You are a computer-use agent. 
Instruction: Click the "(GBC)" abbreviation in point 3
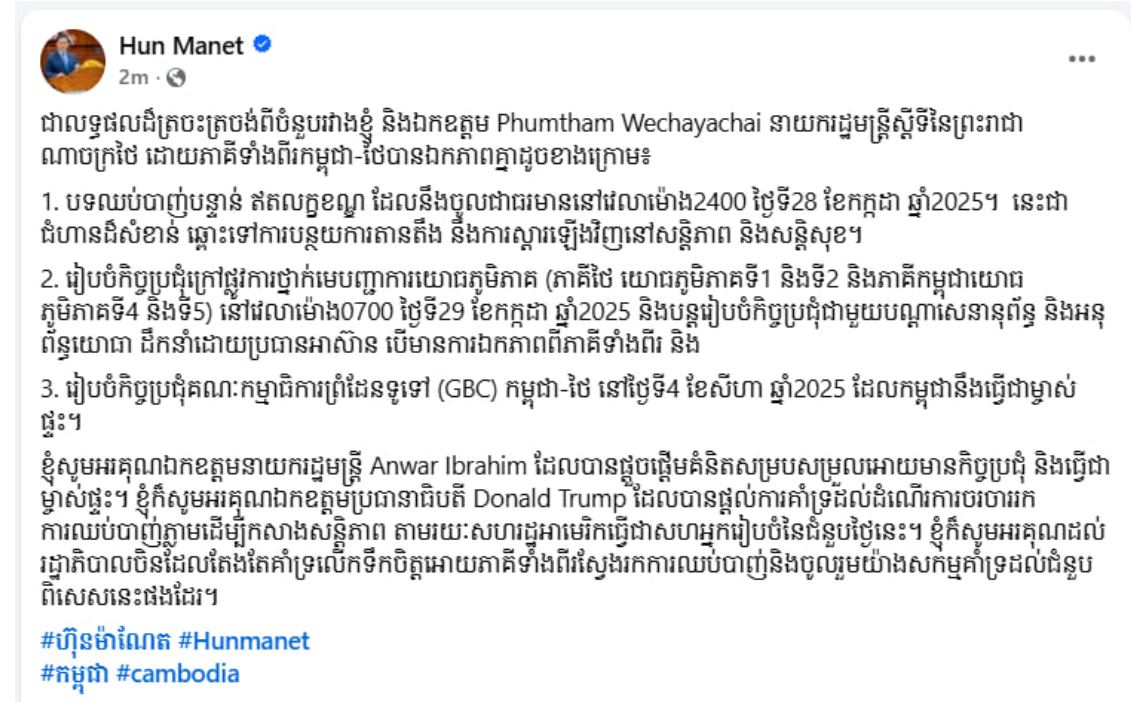coord(467,389)
